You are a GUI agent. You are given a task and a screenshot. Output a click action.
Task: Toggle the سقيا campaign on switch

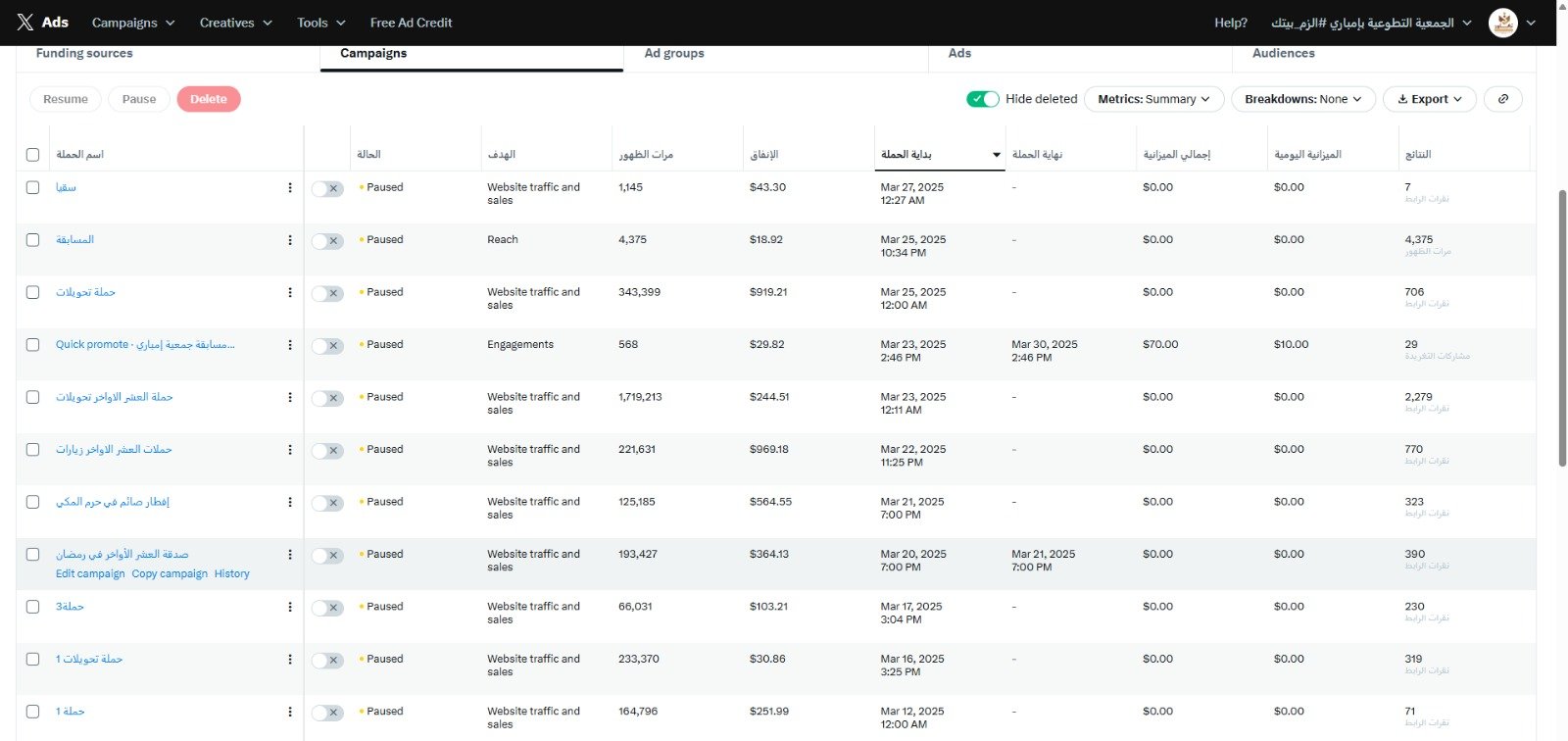click(327, 189)
